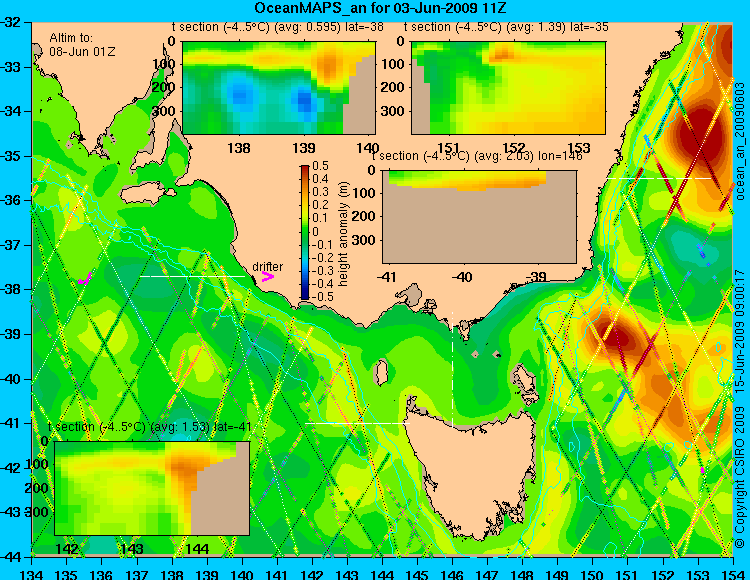Screen dimensions: 750x580
Task: Click Kangaroo Island off the South Australian coast
Action: pos(147,193)
